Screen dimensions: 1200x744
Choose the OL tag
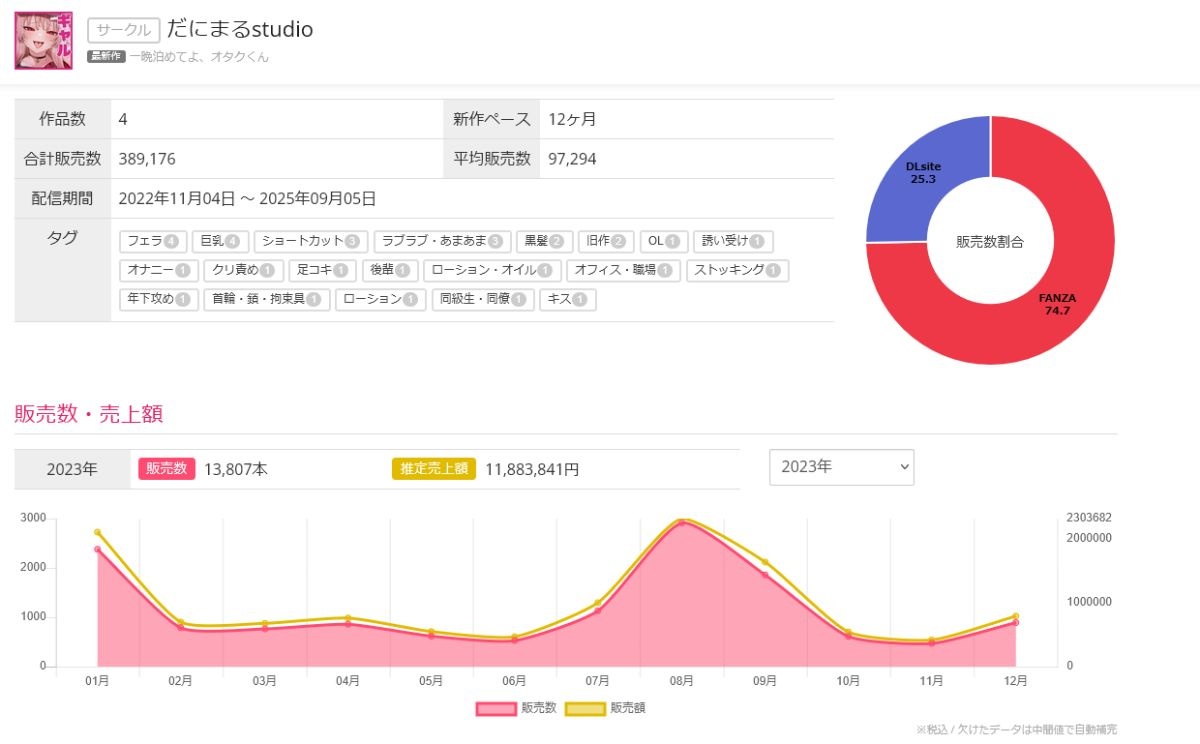point(664,241)
